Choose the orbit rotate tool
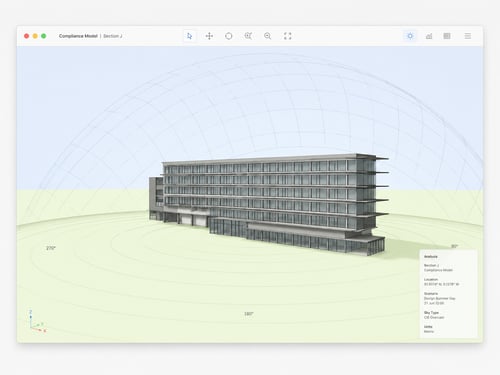Image resolution: width=500 pixels, height=375 pixels. 229,36
